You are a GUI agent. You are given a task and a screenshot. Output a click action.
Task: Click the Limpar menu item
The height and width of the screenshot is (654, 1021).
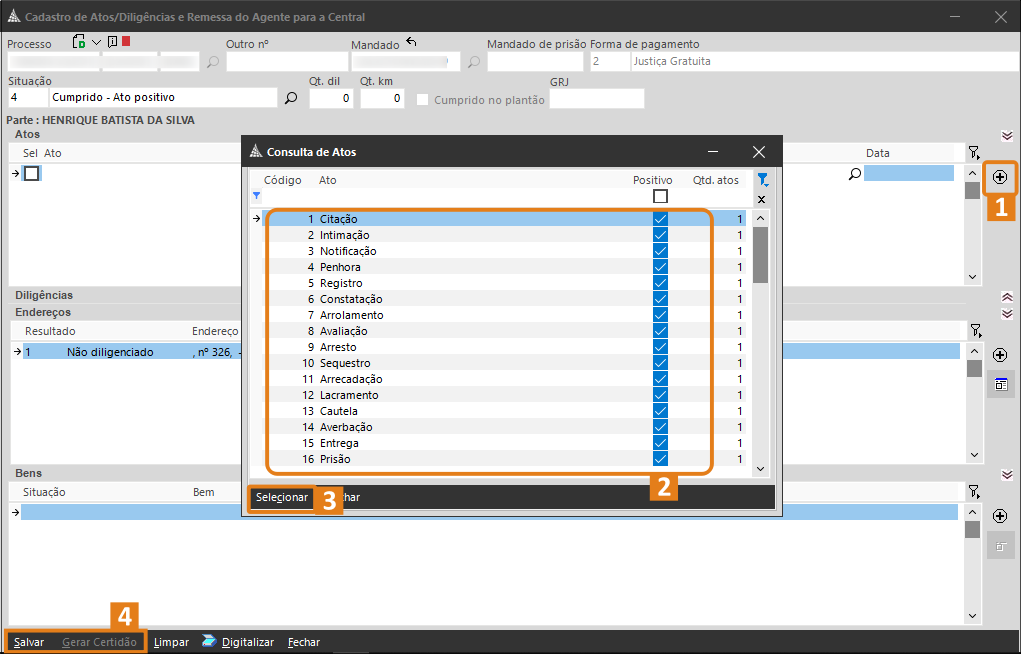(x=171, y=642)
